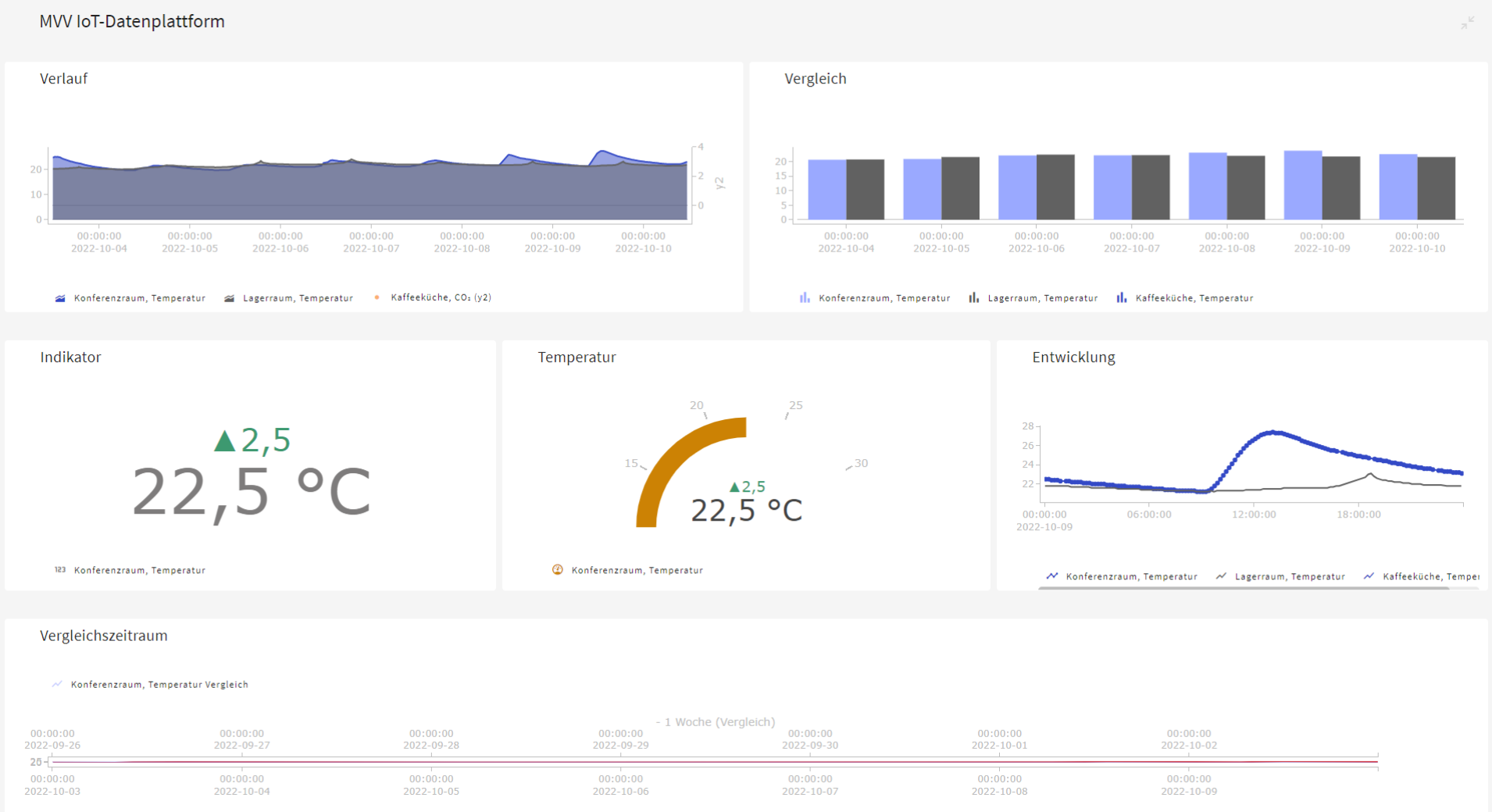The height and width of the screenshot is (812, 1492).
Task: Toggle the 'Konferenzraum, Temperatur Vergleich' series in the legend
Action: point(159,685)
